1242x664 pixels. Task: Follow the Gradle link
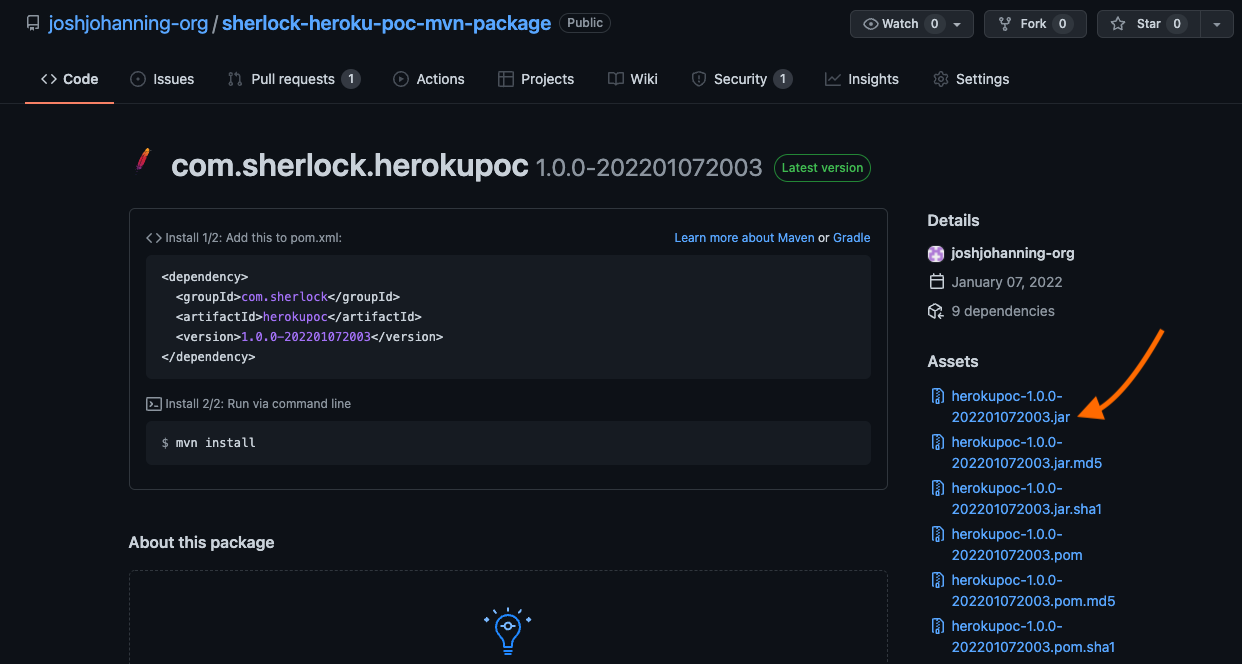point(851,238)
